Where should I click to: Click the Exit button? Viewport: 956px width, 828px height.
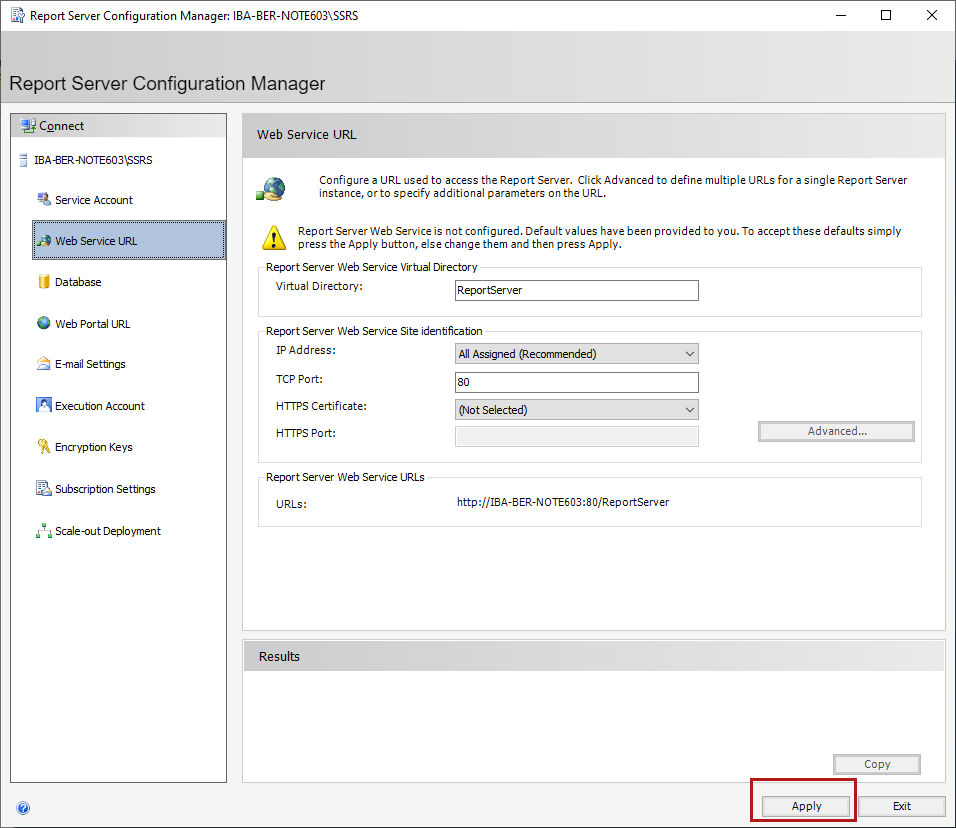901,806
